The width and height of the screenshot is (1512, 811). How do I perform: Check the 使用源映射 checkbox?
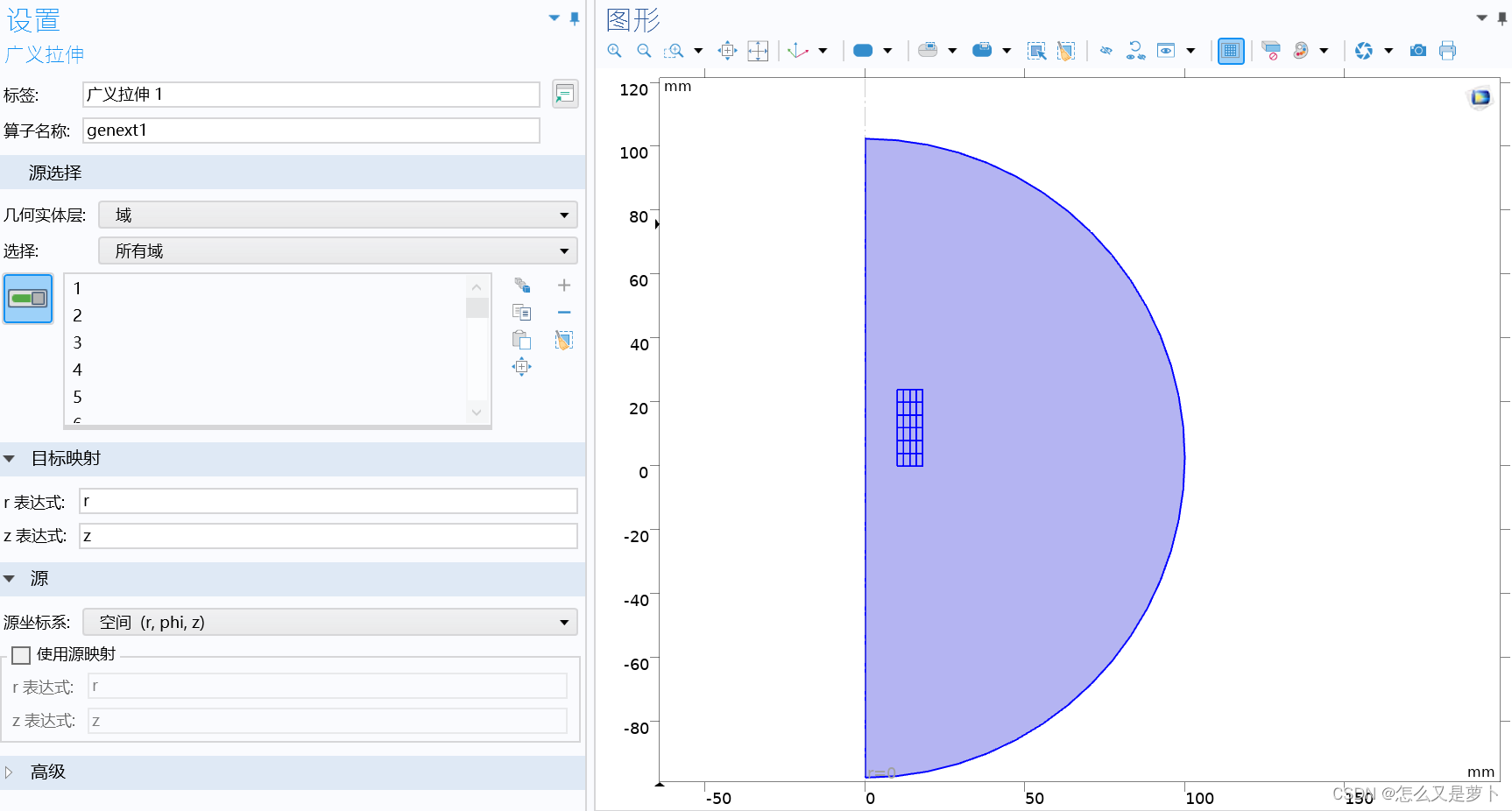pos(21,655)
